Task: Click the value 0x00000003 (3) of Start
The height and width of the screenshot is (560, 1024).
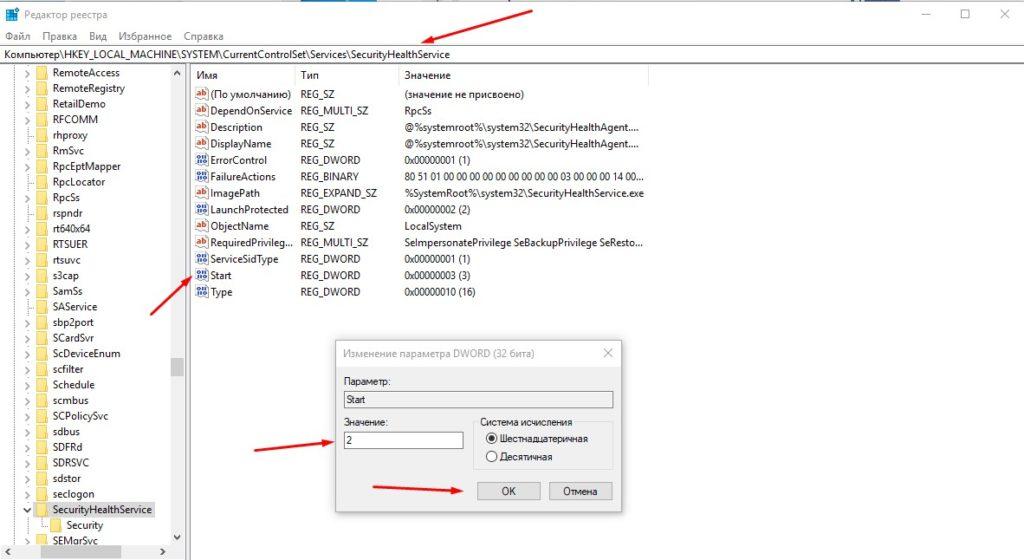Action: coord(437,275)
